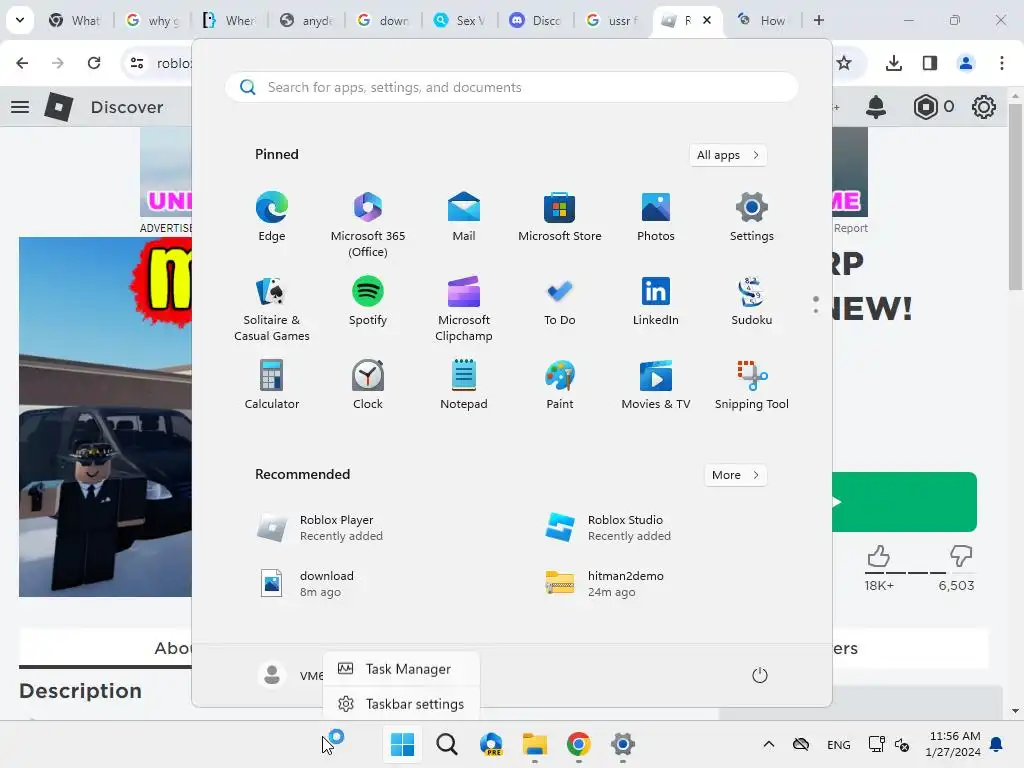
Task: Open the Edge pinned app
Action: [272, 216]
